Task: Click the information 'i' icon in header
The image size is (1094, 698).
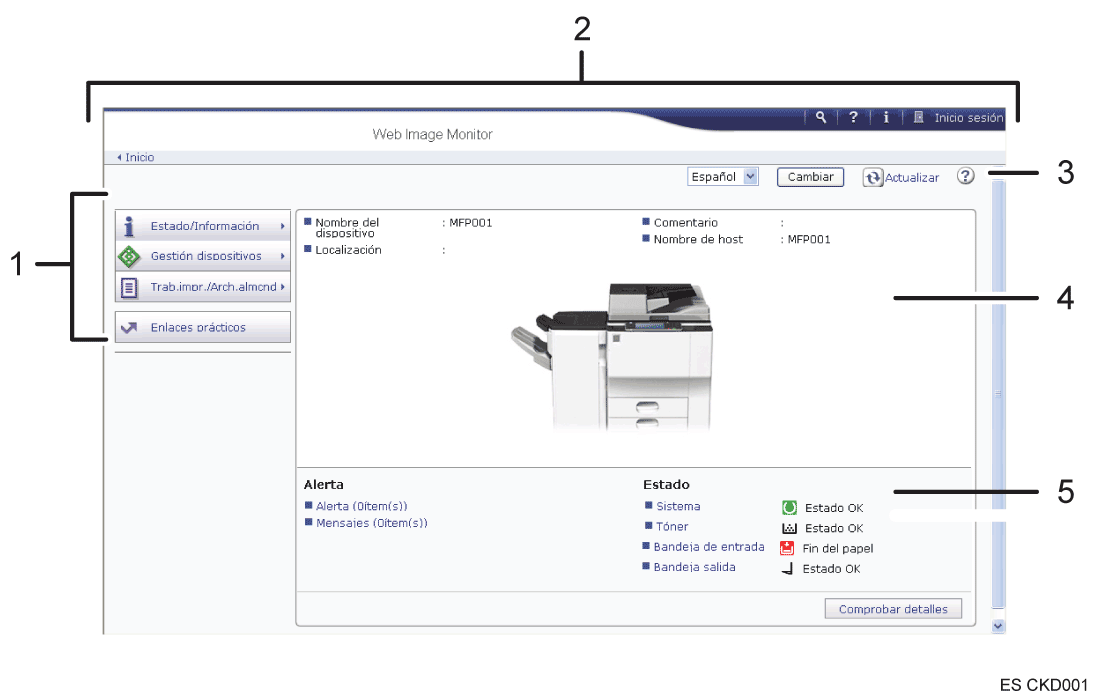Action: click(x=886, y=117)
